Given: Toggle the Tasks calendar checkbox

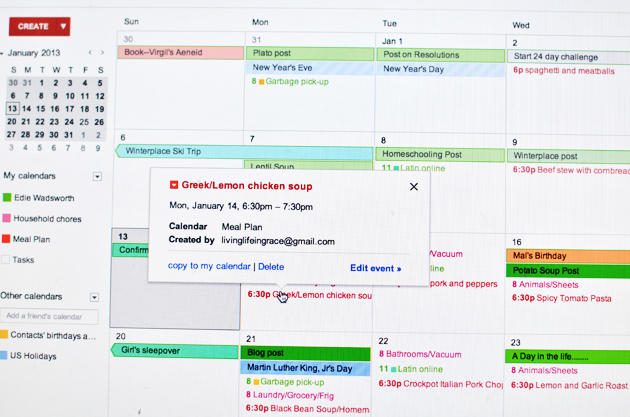Looking at the screenshot, I should pyautogui.click(x=6, y=260).
